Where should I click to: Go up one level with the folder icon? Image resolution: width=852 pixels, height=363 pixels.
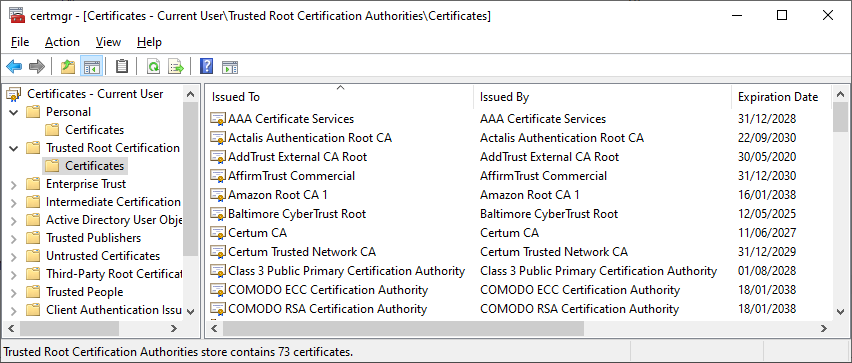68,67
